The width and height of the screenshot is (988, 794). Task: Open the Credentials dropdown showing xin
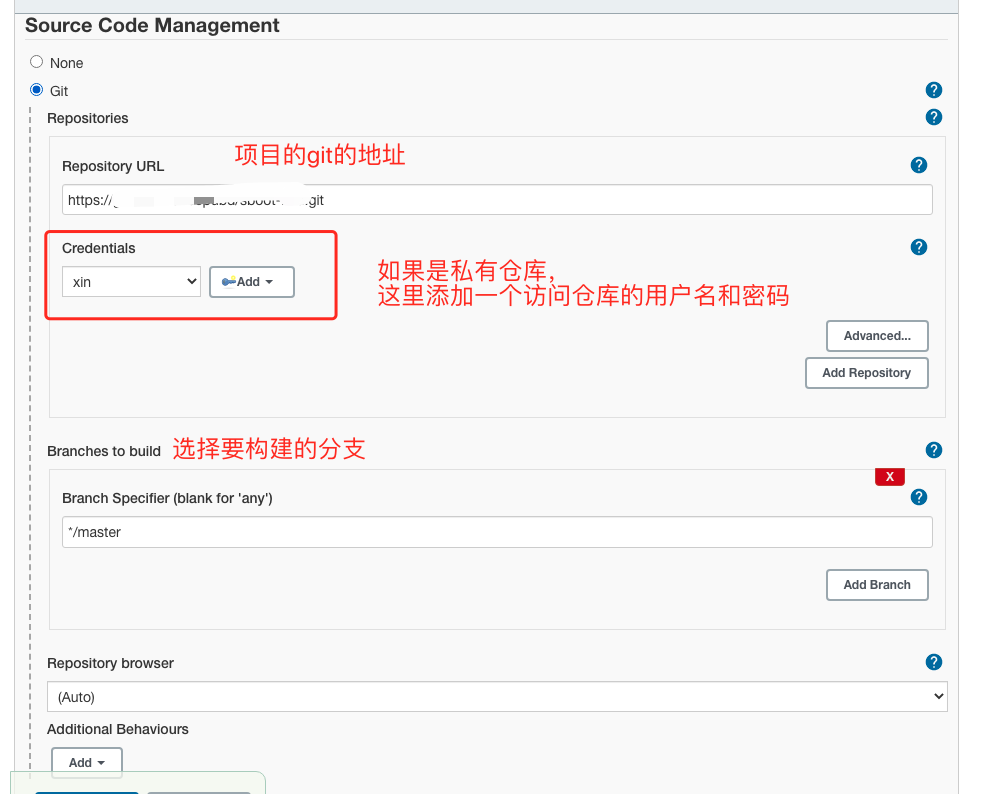click(x=131, y=282)
